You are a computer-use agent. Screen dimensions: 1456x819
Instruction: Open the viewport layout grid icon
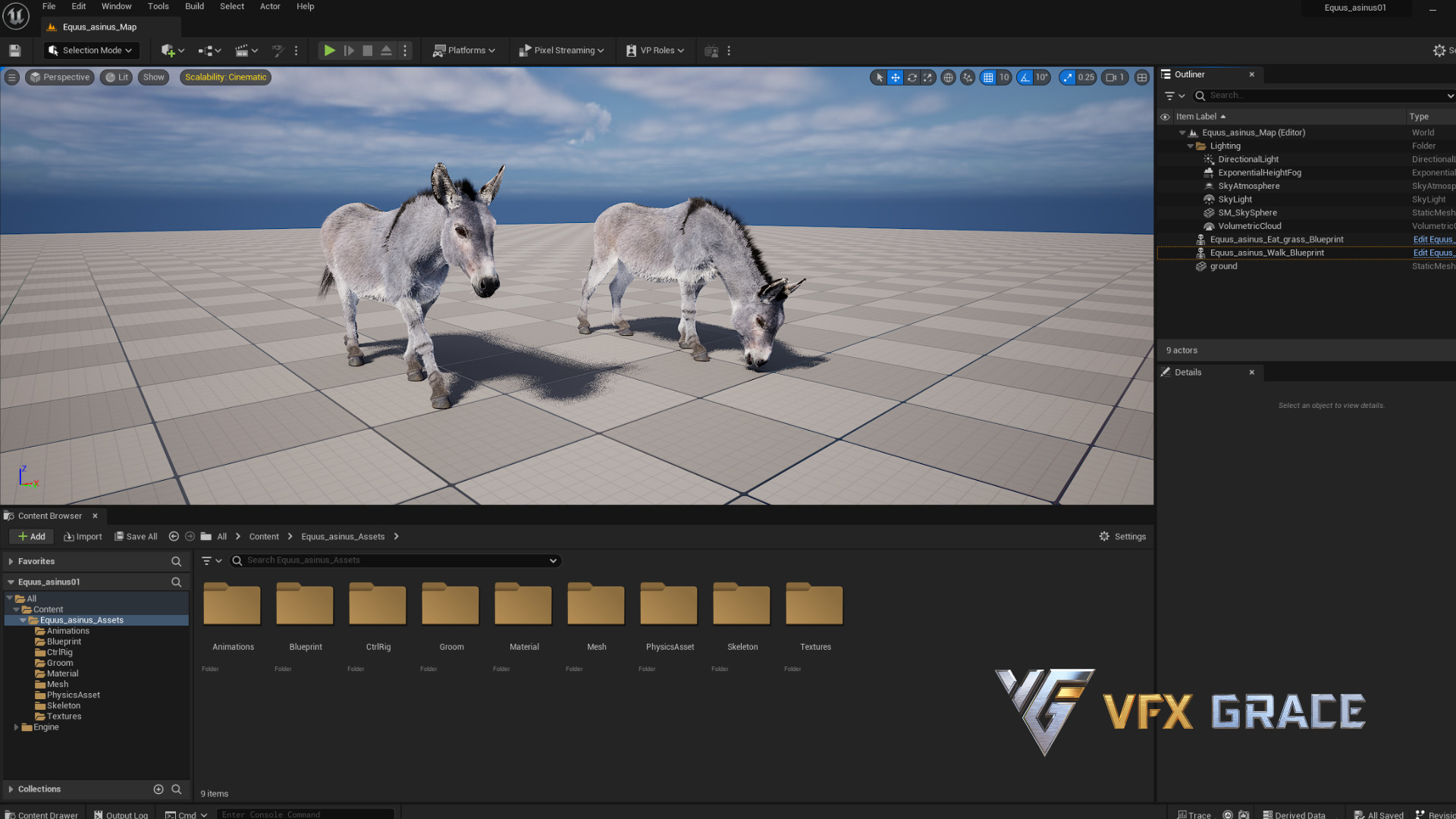1142,77
